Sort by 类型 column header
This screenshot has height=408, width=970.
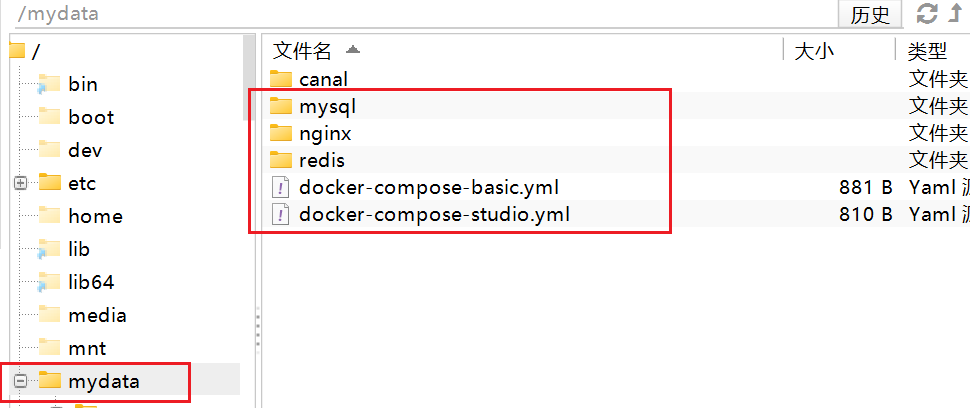click(927, 51)
